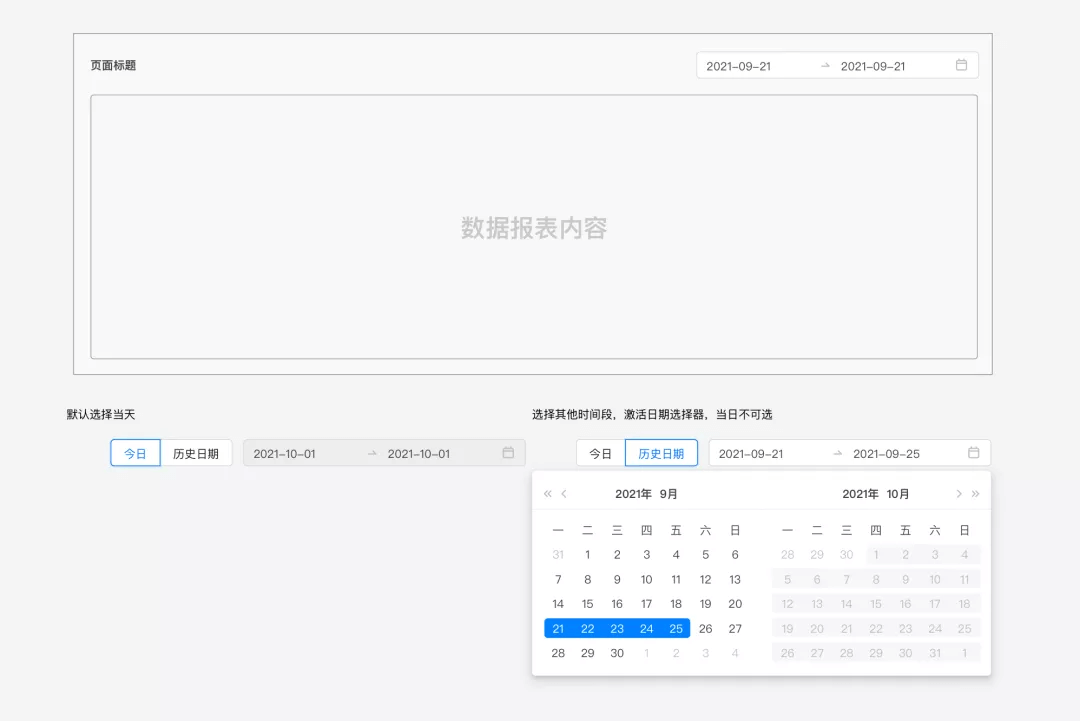Click calendar icon in 2021-09-25 range picker
Screen dimensions: 1080x721
973,452
